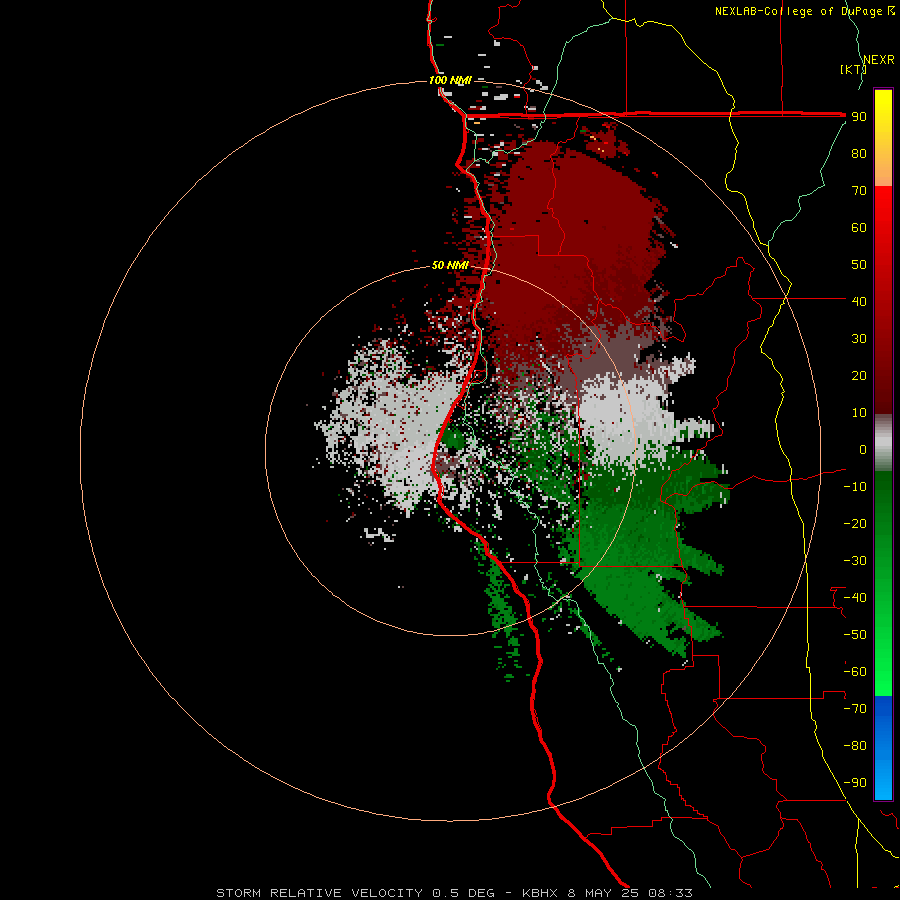
Task: Click the -20 value on the velocity scale
Action: 855,523
